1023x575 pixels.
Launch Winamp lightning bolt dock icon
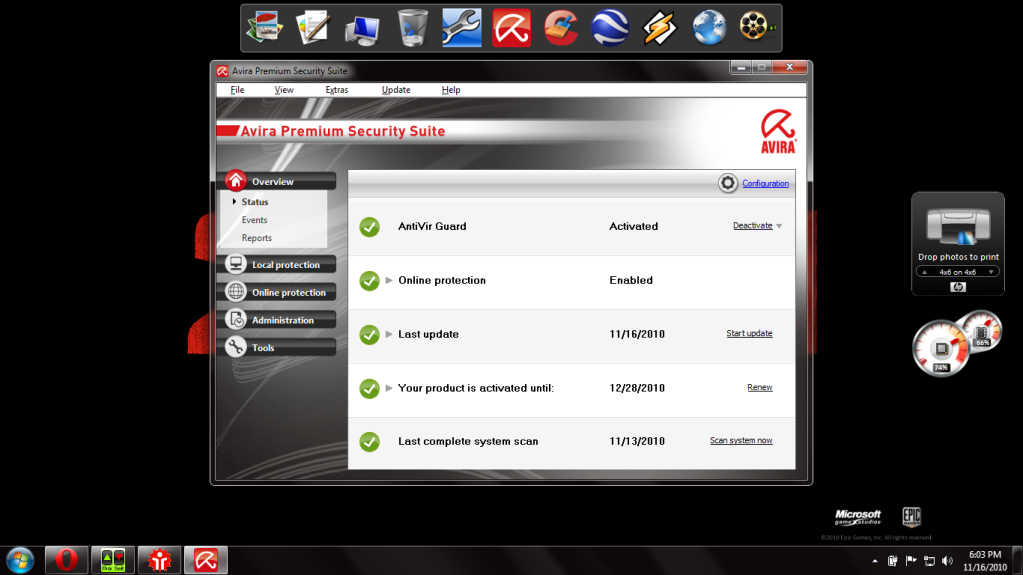[x=660, y=28]
